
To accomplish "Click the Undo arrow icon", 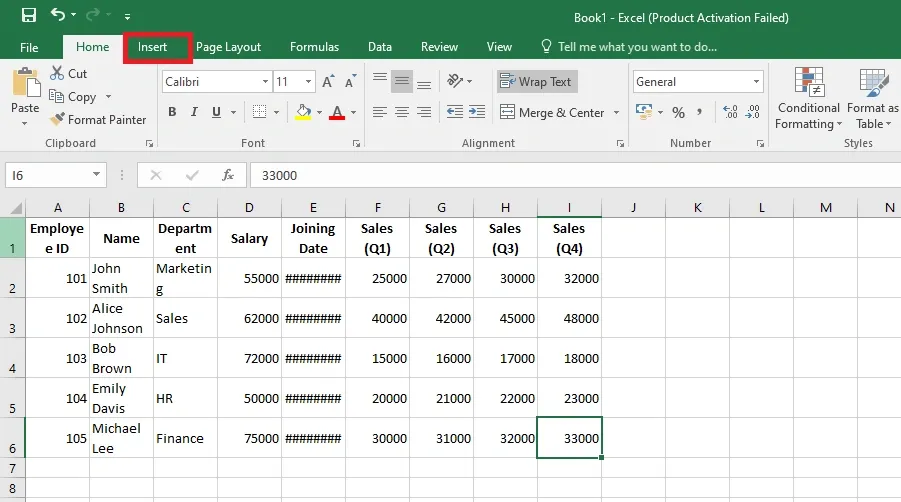I will coord(58,16).
